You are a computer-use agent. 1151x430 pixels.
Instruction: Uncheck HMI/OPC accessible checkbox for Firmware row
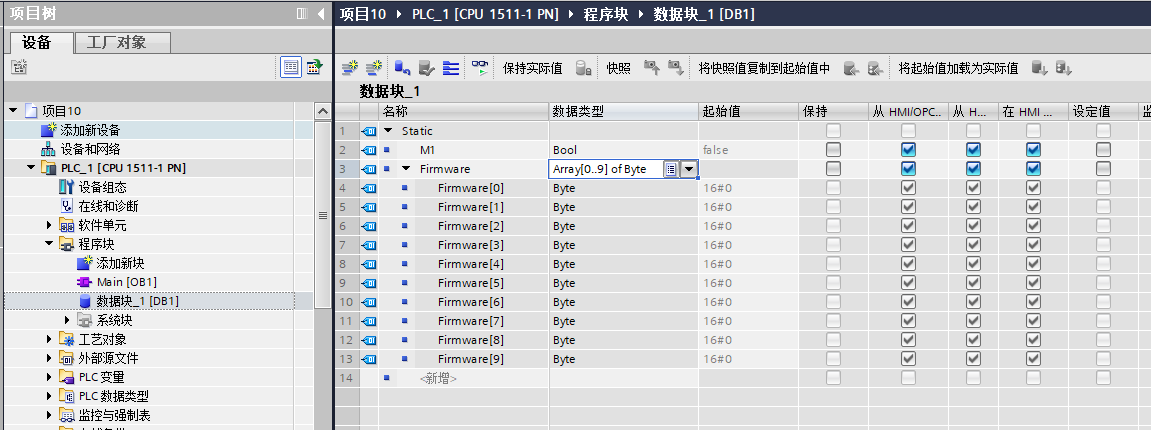pos(908,169)
